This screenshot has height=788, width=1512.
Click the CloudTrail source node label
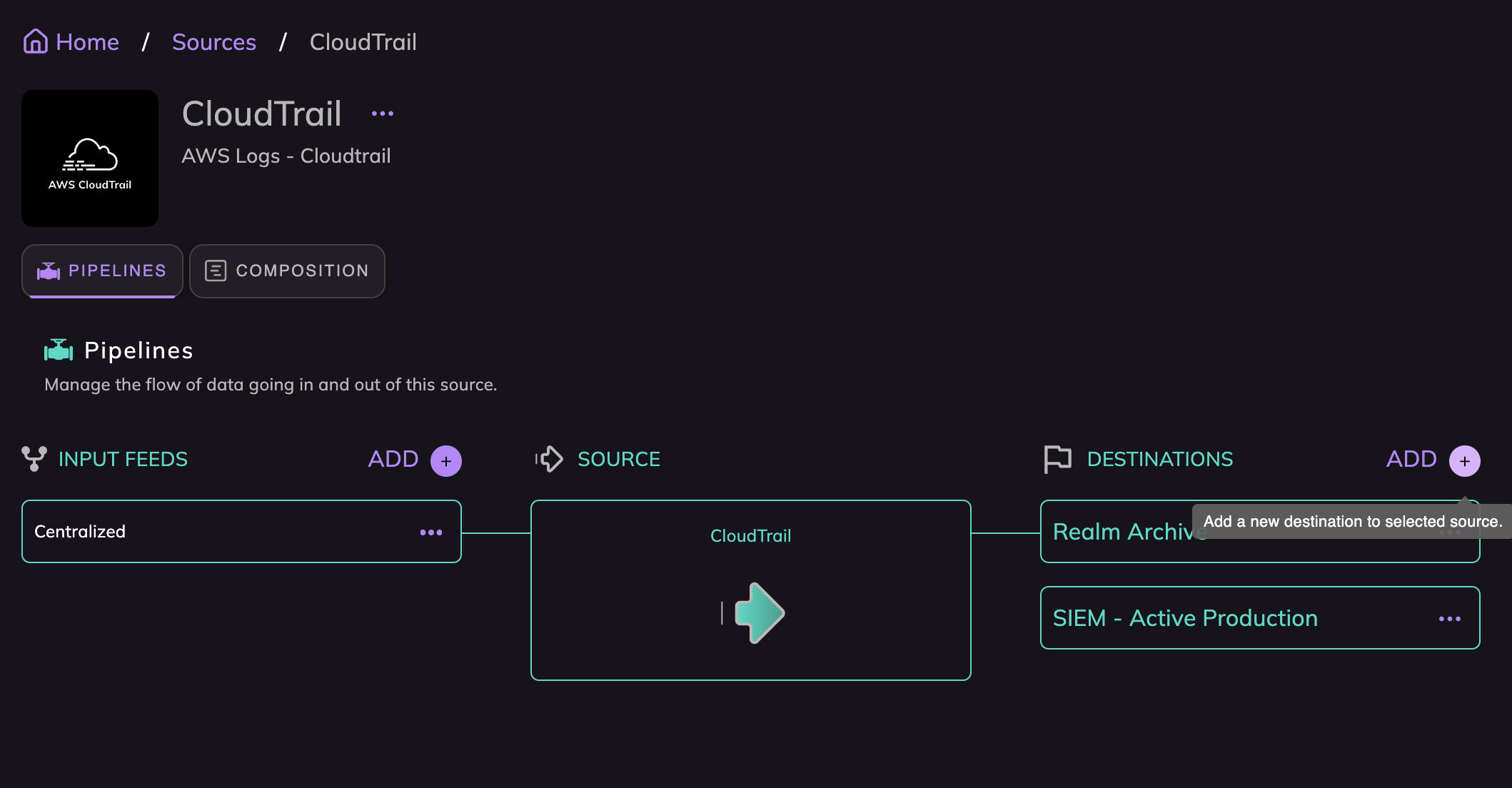tap(751, 536)
